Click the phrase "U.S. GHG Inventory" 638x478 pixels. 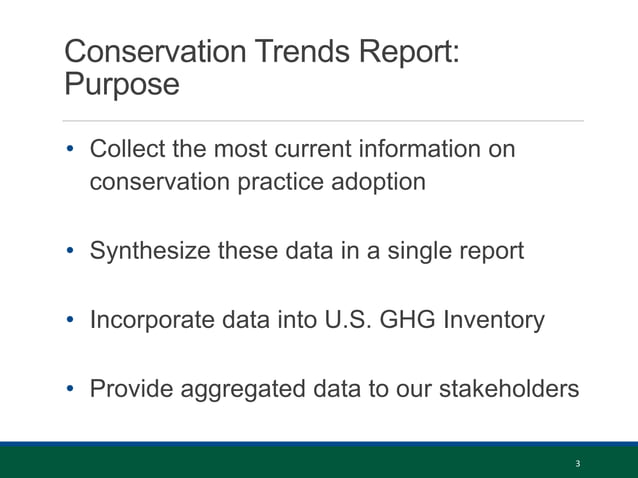click(432, 321)
